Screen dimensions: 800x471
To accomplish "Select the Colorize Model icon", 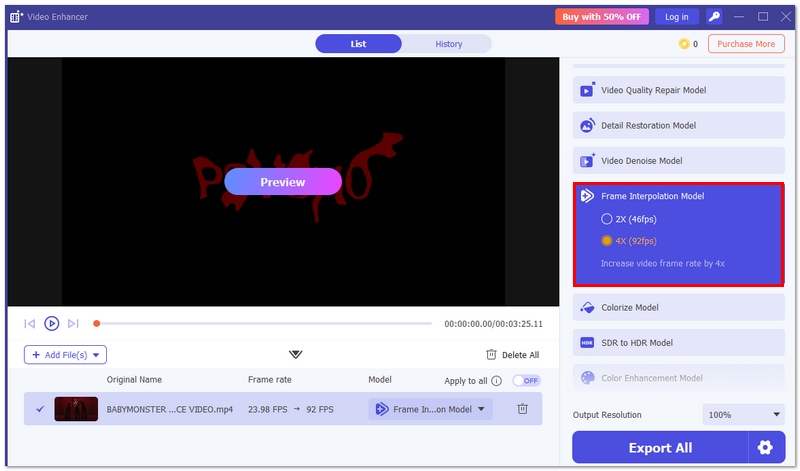I will (587, 308).
